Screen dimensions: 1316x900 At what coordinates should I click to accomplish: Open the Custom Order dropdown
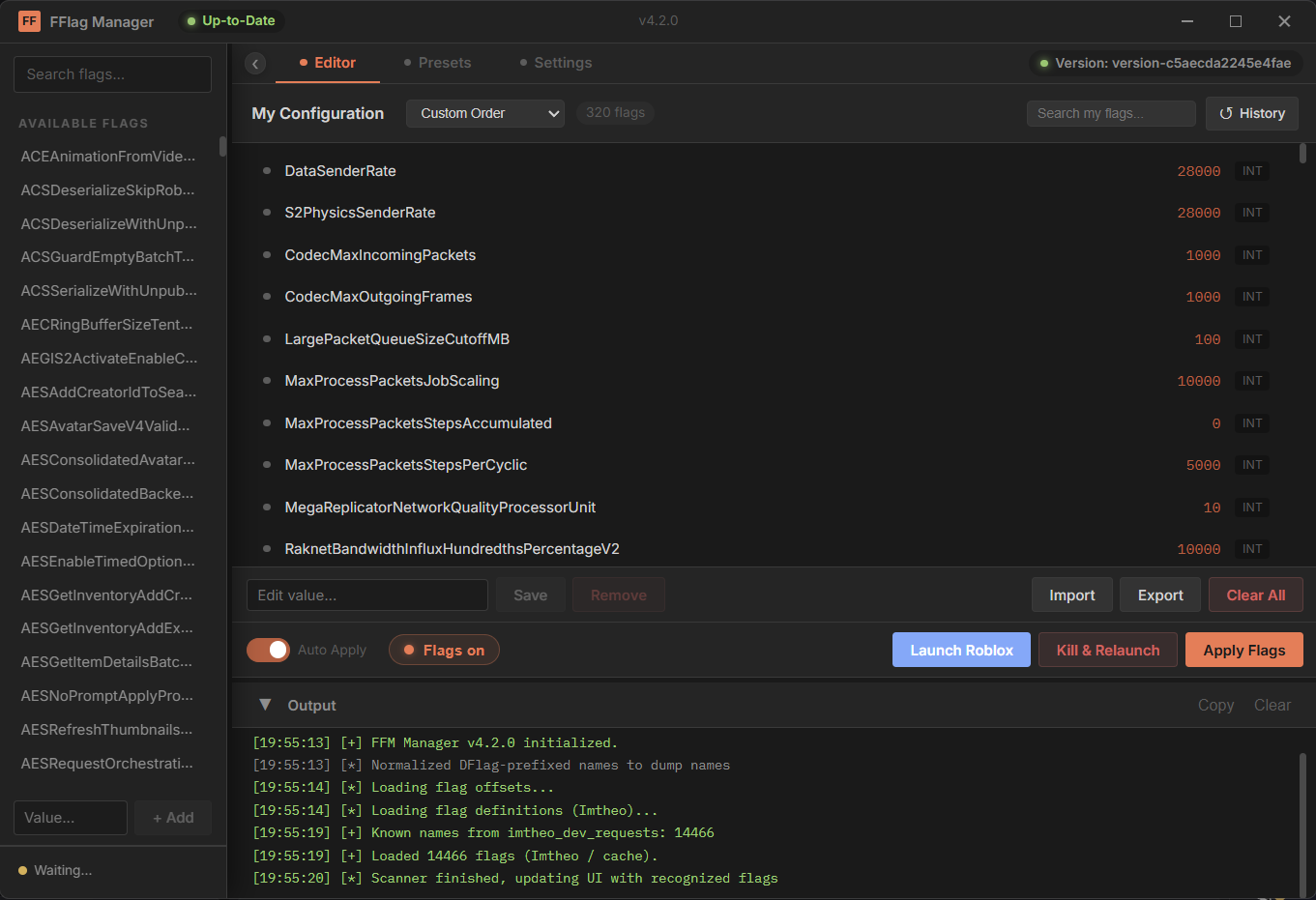point(485,113)
